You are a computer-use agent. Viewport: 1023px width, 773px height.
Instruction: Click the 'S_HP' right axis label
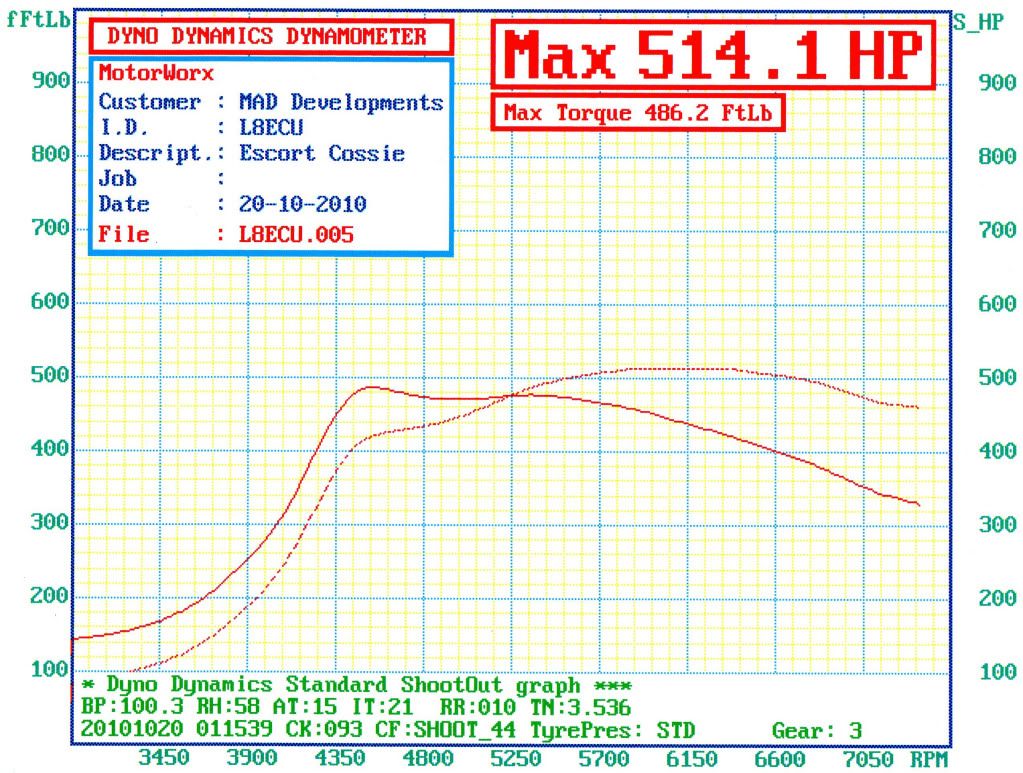point(978,22)
